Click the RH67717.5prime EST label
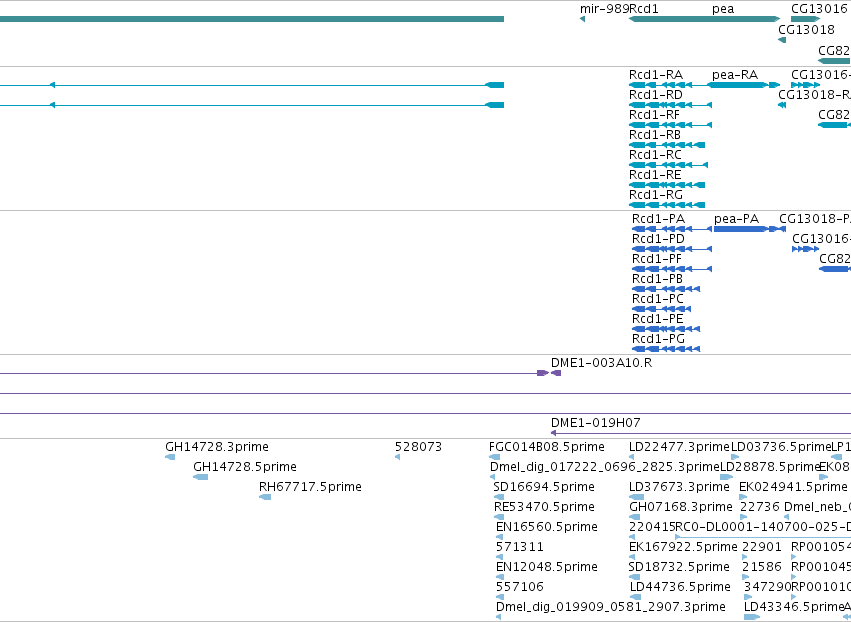Viewport: 851px width, 622px height. (x=310, y=487)
